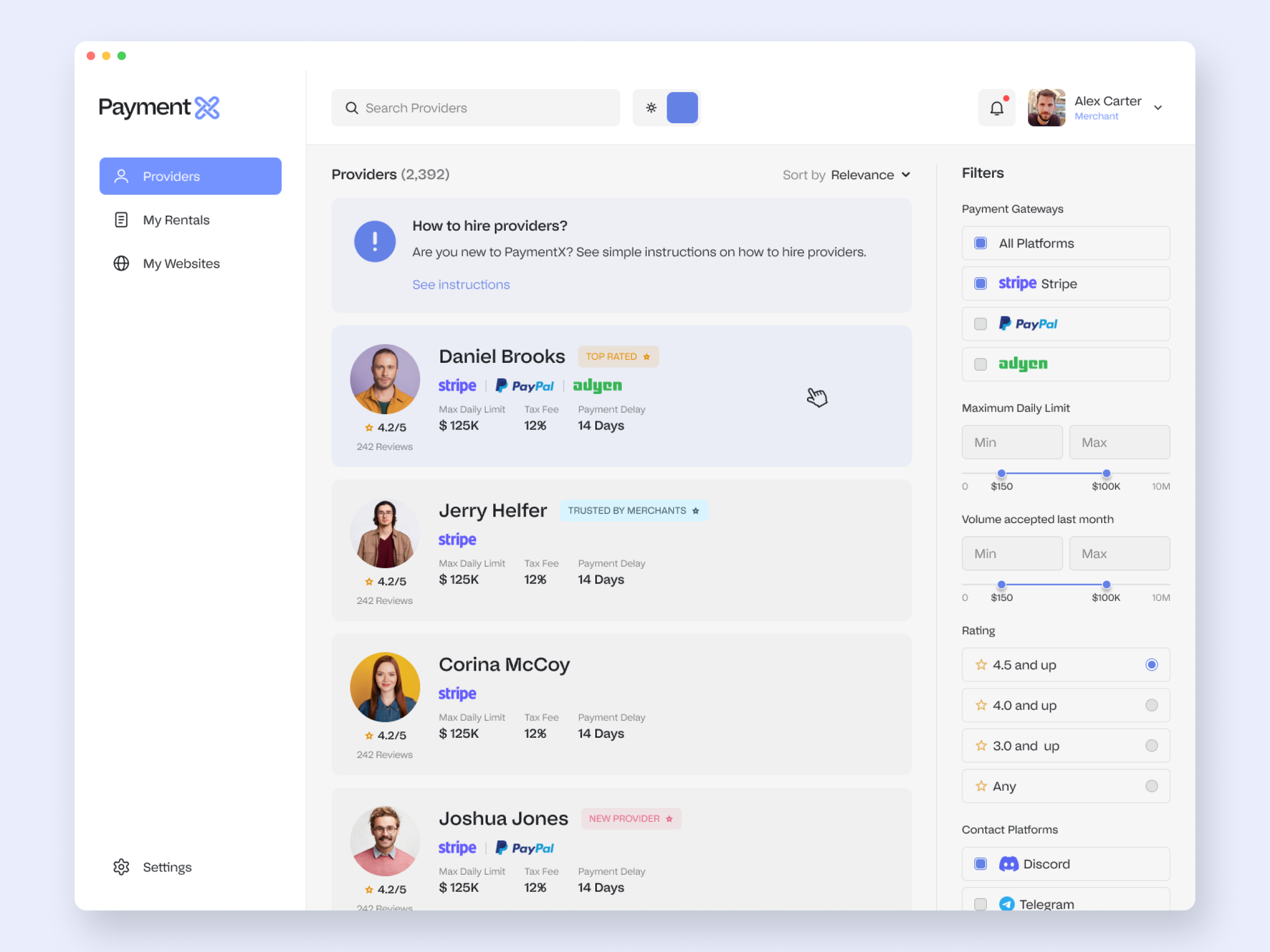This screenshot has height=952, width=1270.
Task: Click Daniel Brooks avatar photo
Action: click(385, 379)
